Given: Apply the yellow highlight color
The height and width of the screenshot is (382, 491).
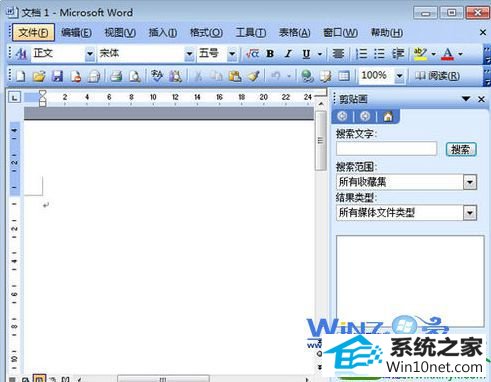Looking at the screenshot, I should 420,54.
